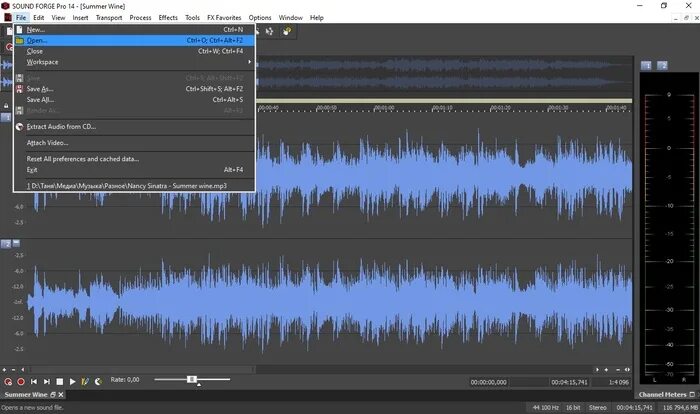Viewport: 700px width, 414px height.
Task: Click time zoom out minus at bottom-right
Action: click(x=618, y=370)
